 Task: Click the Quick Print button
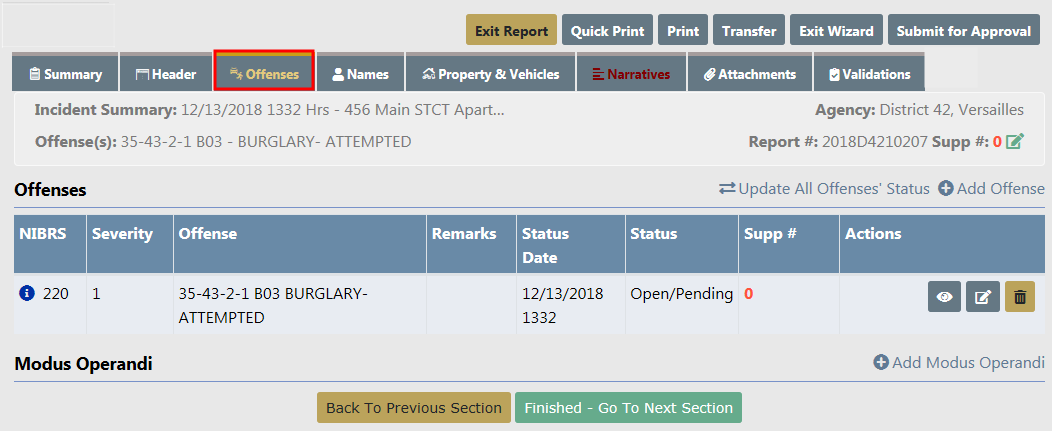(x=607, y=31)
